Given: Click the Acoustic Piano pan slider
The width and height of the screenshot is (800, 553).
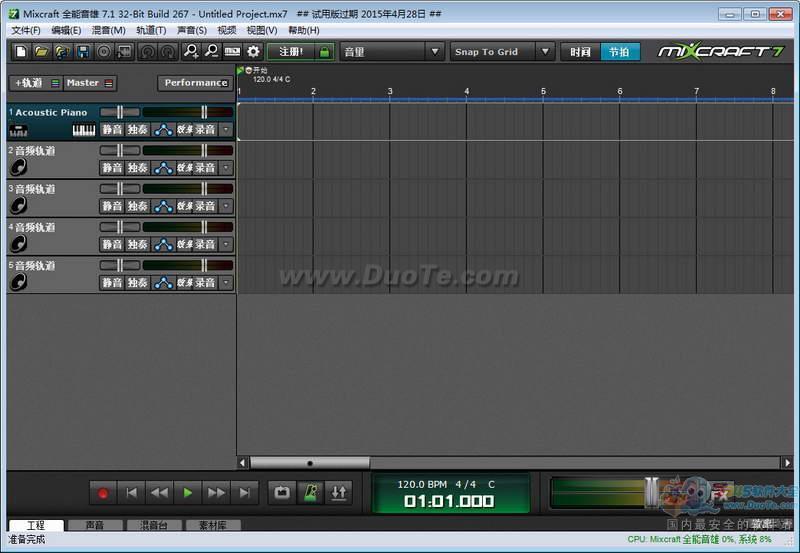Looking at the screenshot, I should coord(120,112).
